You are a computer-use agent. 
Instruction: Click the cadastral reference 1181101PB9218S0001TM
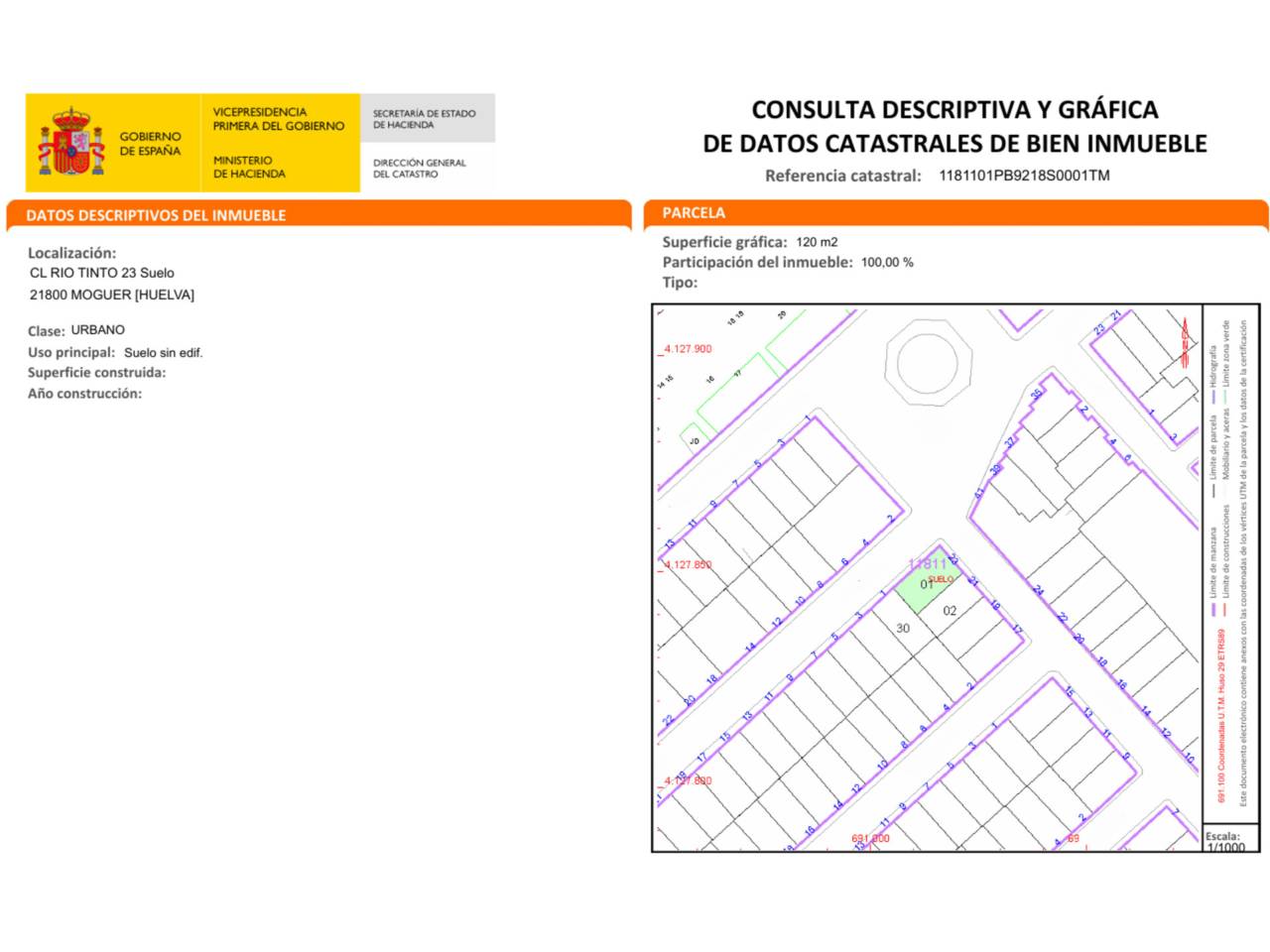(1024, 177)
